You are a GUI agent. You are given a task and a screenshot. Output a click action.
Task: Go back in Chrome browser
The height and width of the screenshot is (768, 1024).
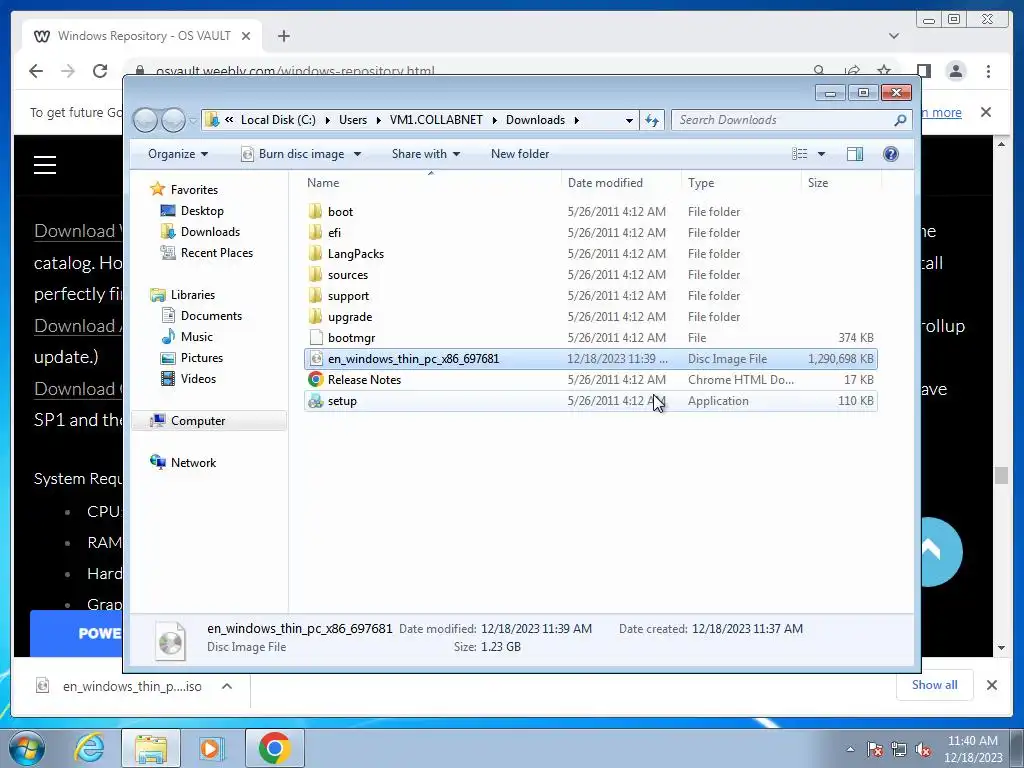(x=36, y=71)
